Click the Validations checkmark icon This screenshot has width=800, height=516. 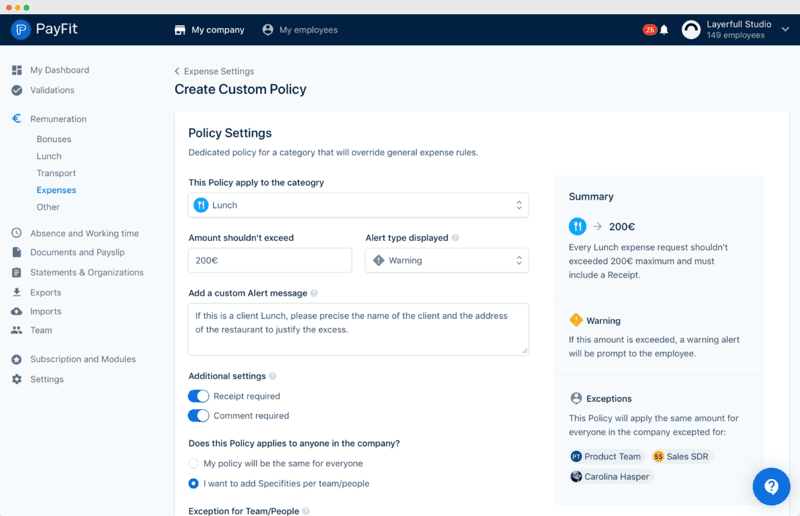pos(17,90)
